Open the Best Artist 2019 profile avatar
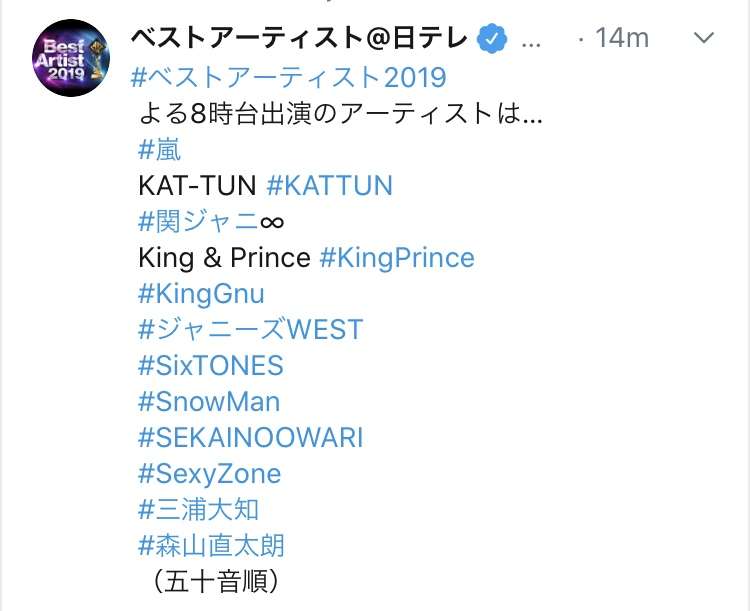 click(71, 58)
